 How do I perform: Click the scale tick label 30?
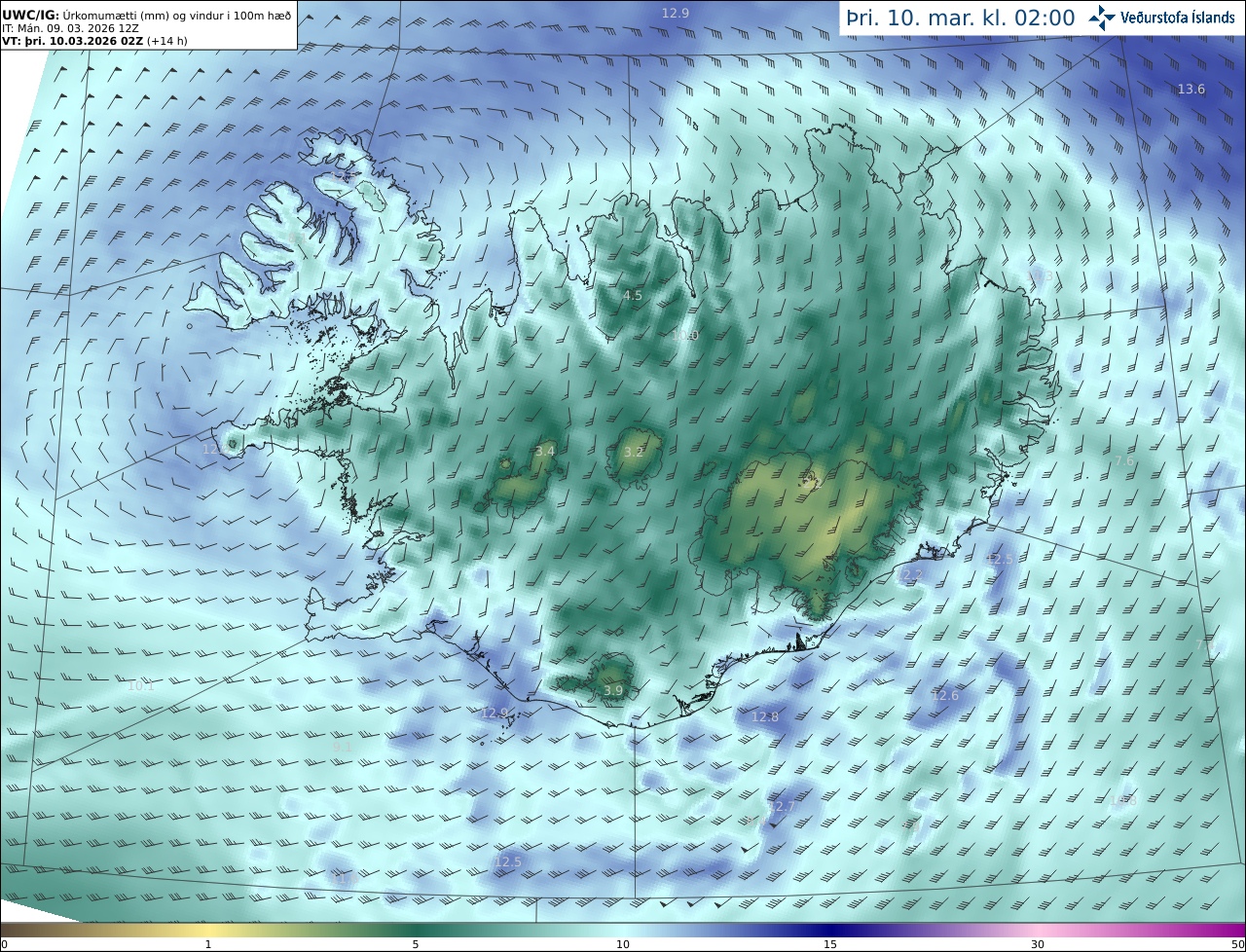[1038, 944]
